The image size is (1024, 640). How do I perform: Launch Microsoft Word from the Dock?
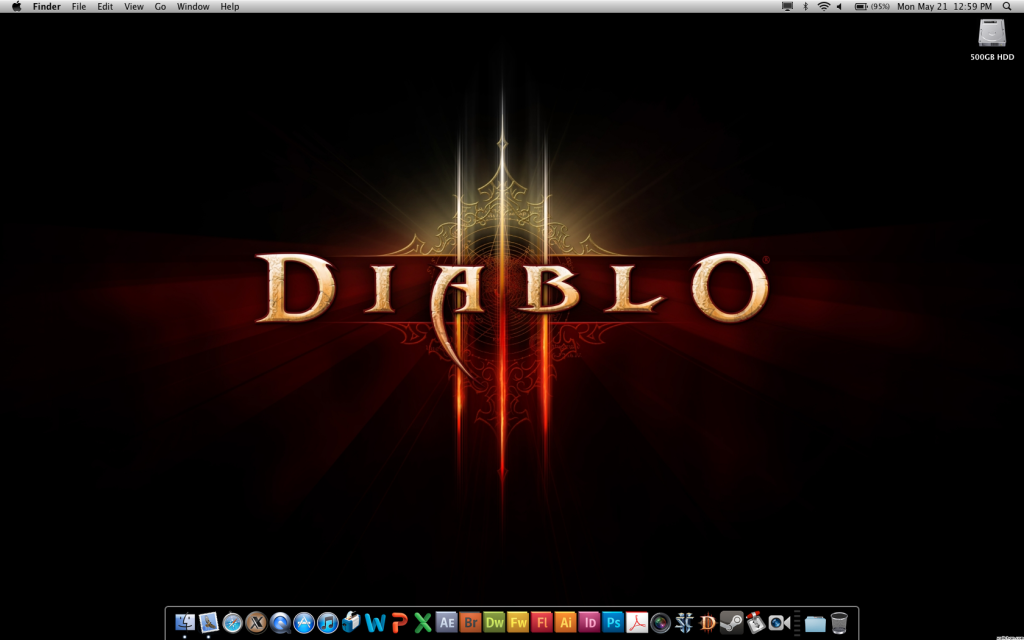(375, 622)
